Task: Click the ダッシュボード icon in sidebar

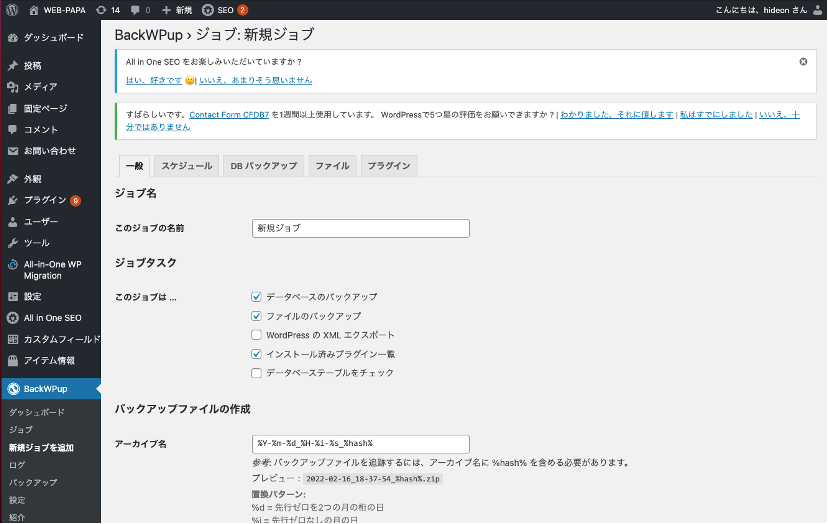Action: coord(12,37)
